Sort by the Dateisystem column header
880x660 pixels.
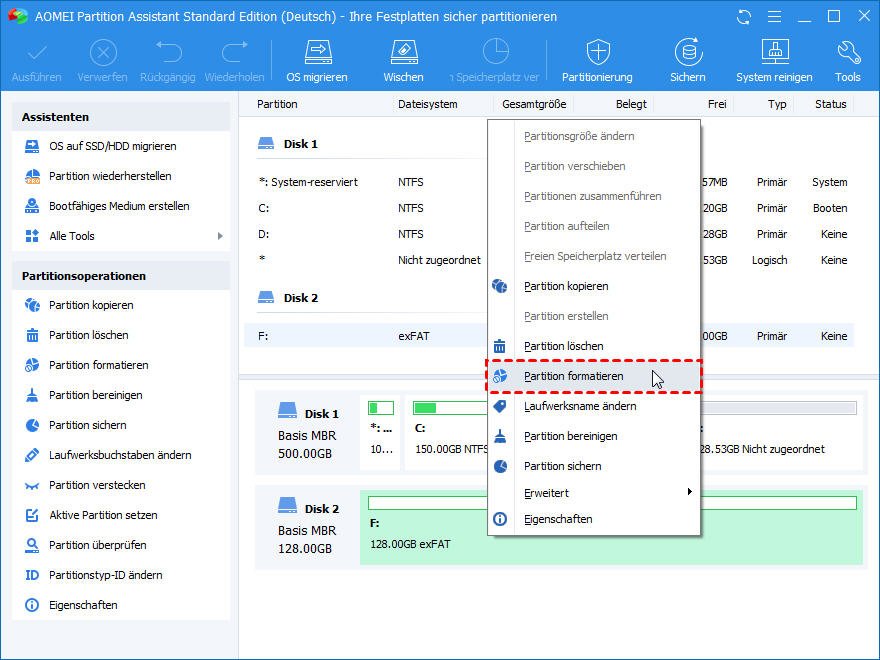coord(428,104)
